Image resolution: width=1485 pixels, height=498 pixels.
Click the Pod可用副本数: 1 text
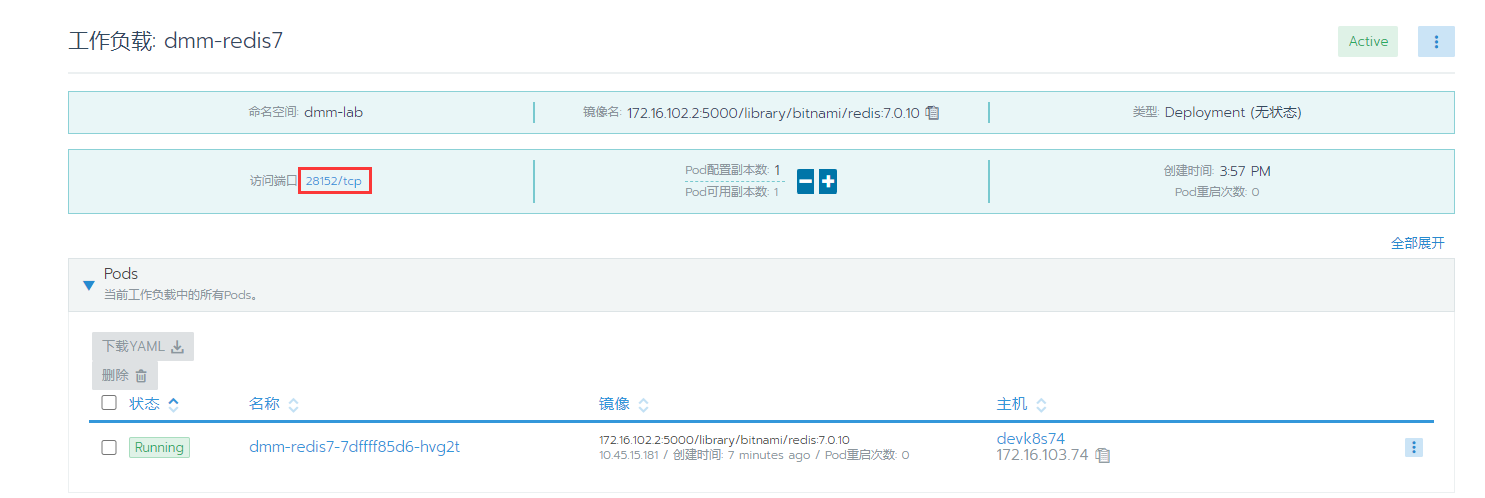732,192
